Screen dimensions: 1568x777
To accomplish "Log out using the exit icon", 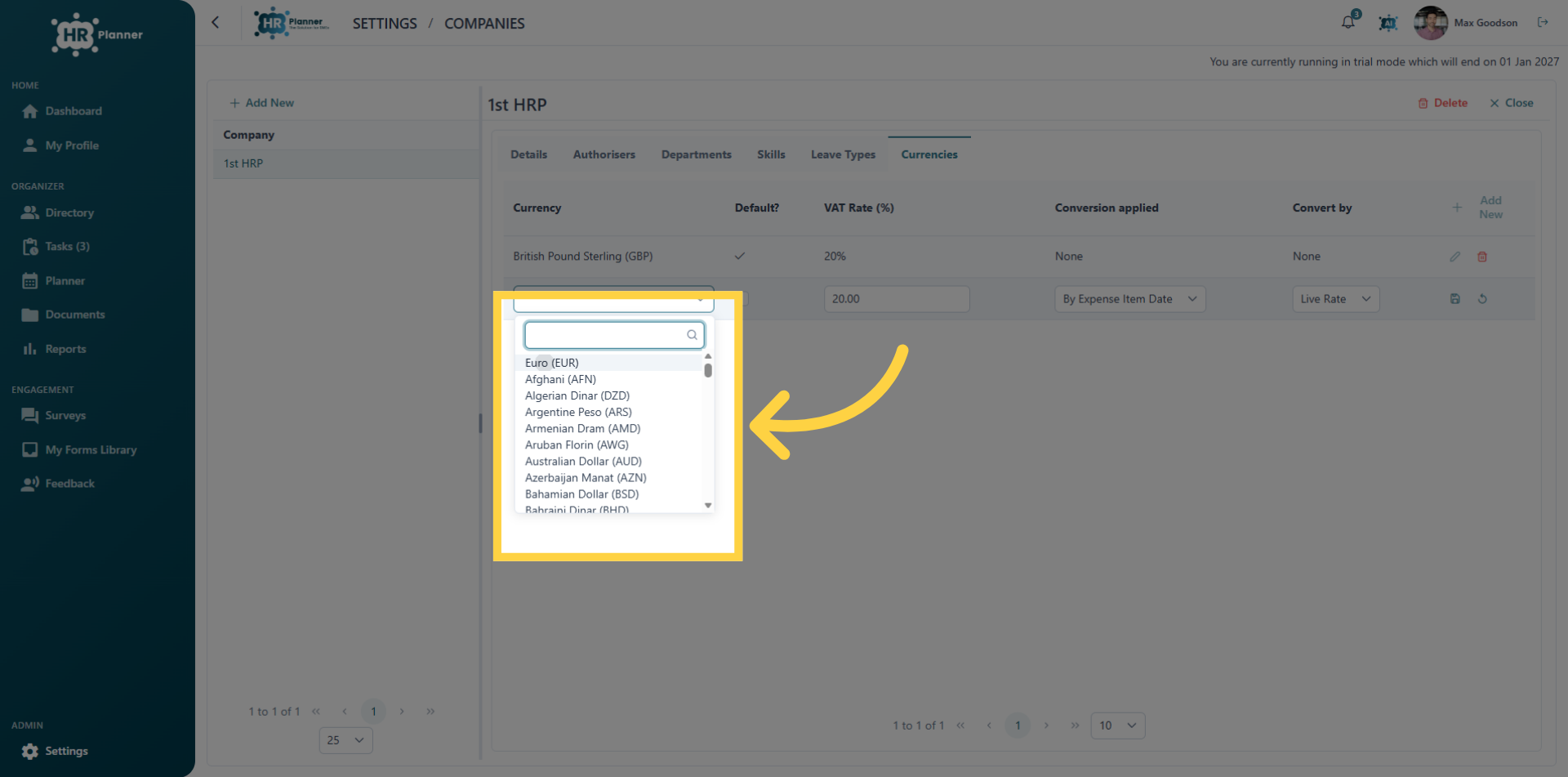I will [x=1543, y=22].
